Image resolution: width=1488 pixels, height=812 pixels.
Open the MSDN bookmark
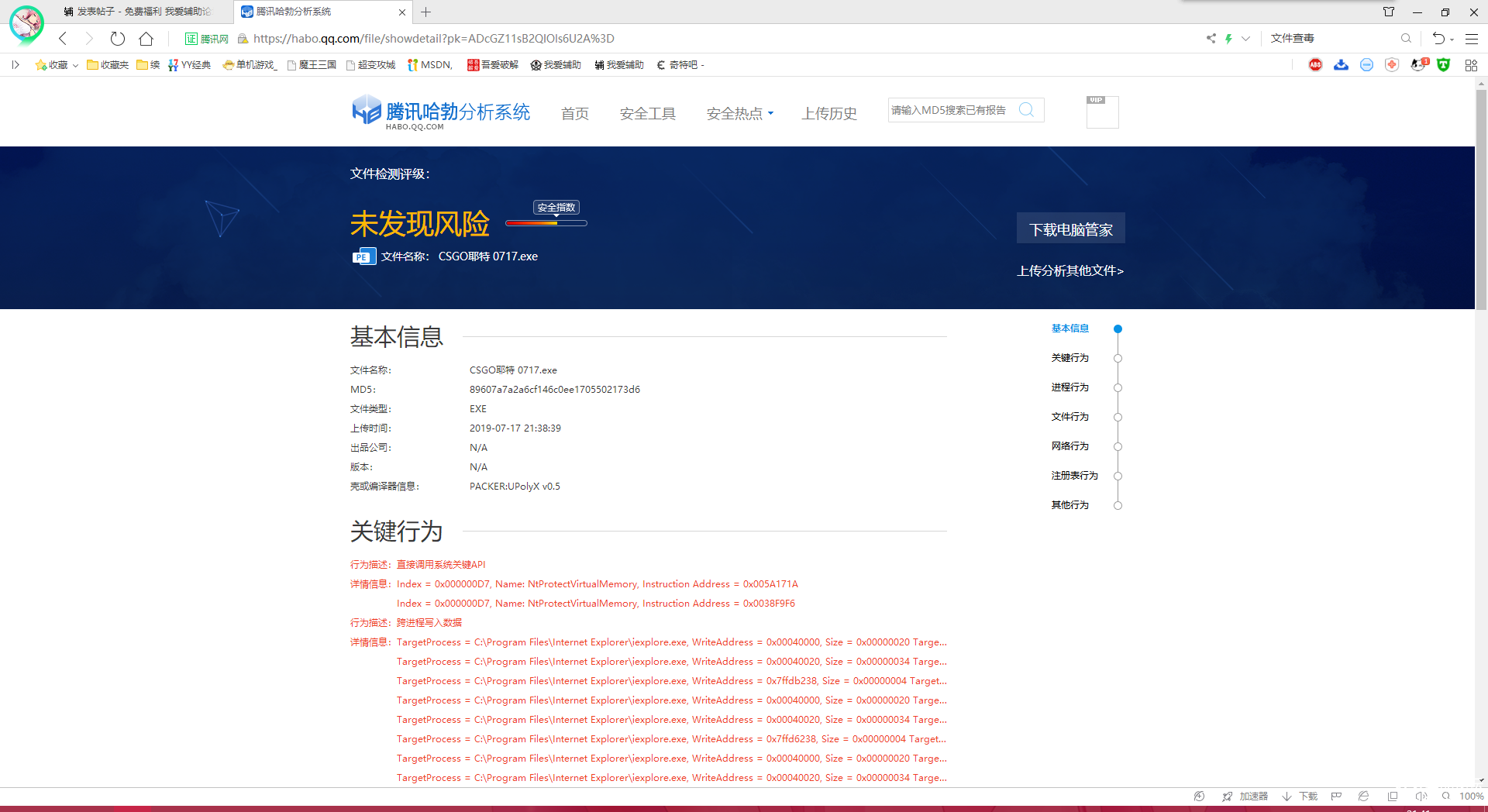click(430, 65)
